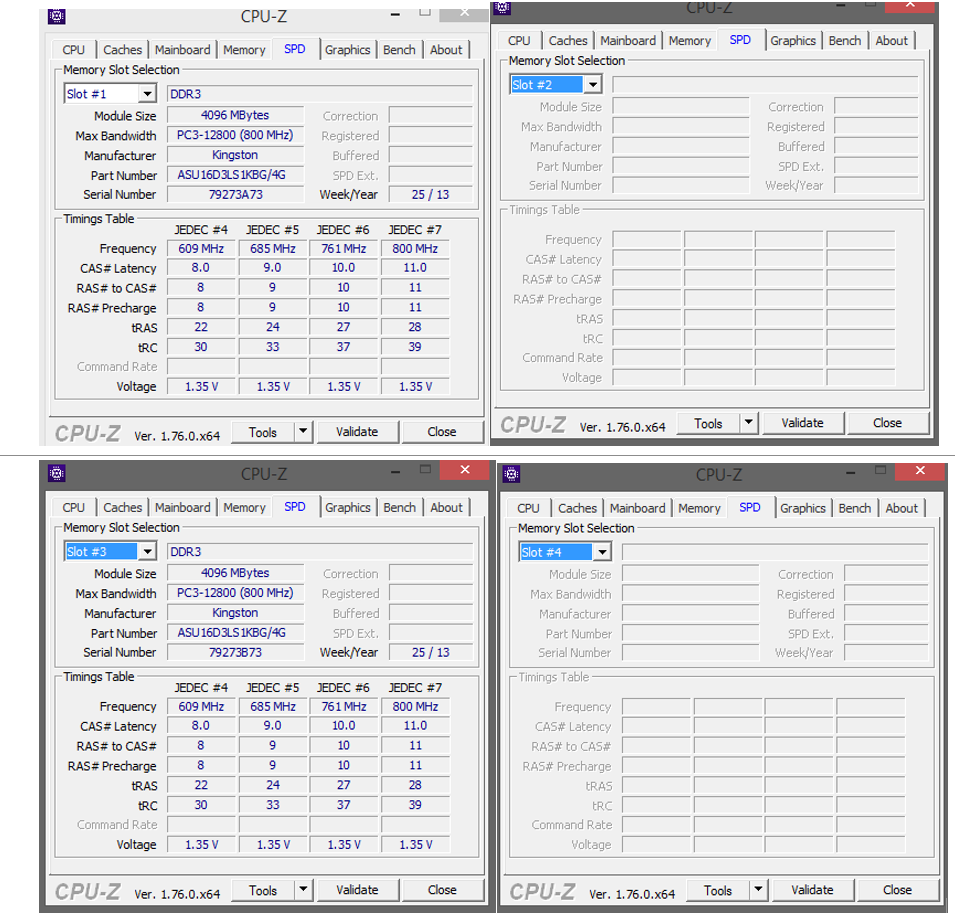Click Max Bandwidth PC3-12800 value in the Slot #3 window

click(235, 593)
